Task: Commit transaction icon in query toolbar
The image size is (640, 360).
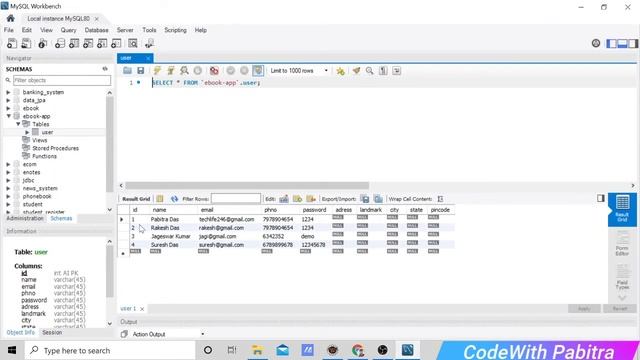Action: point(231,71)
